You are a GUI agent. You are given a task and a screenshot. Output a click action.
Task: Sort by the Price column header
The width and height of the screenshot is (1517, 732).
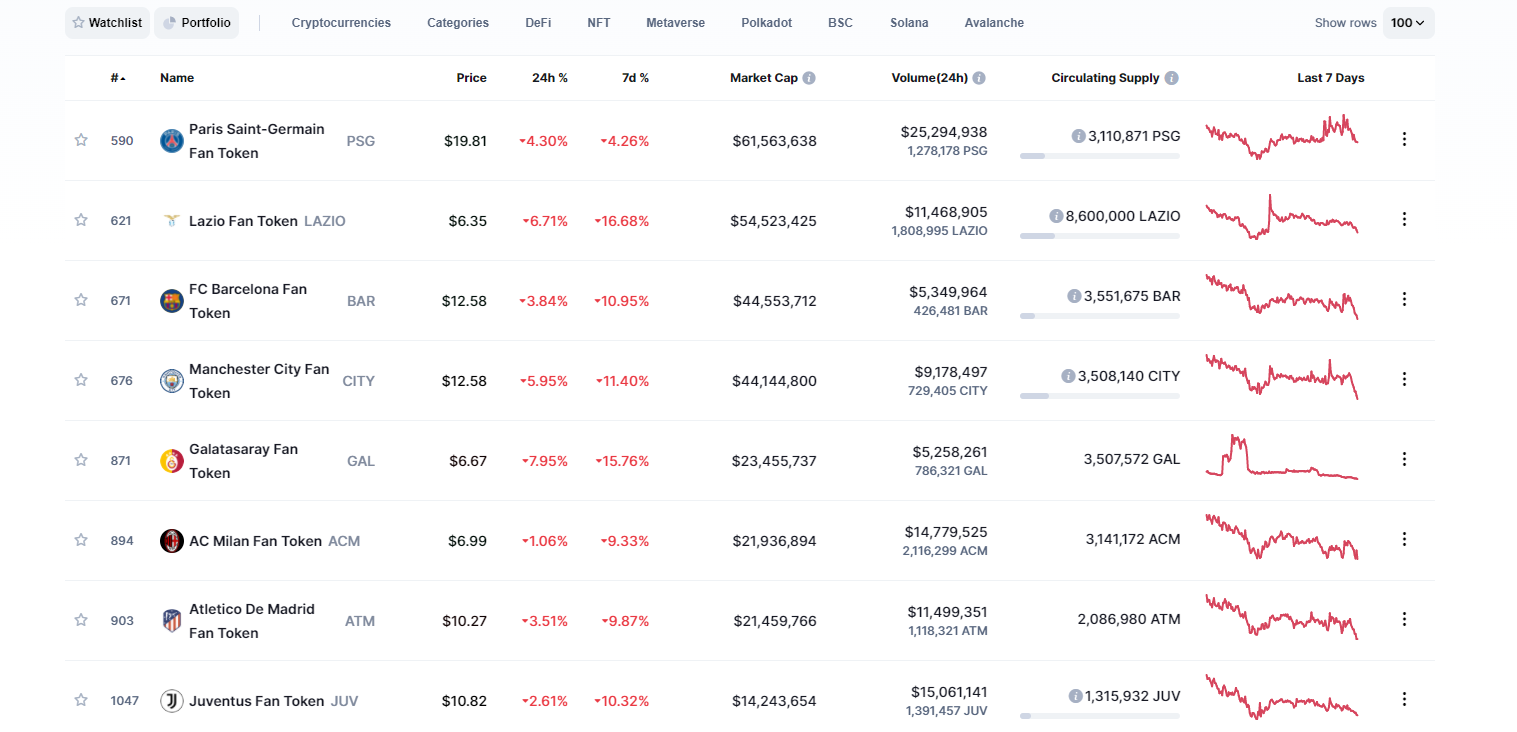coord(472,78)
